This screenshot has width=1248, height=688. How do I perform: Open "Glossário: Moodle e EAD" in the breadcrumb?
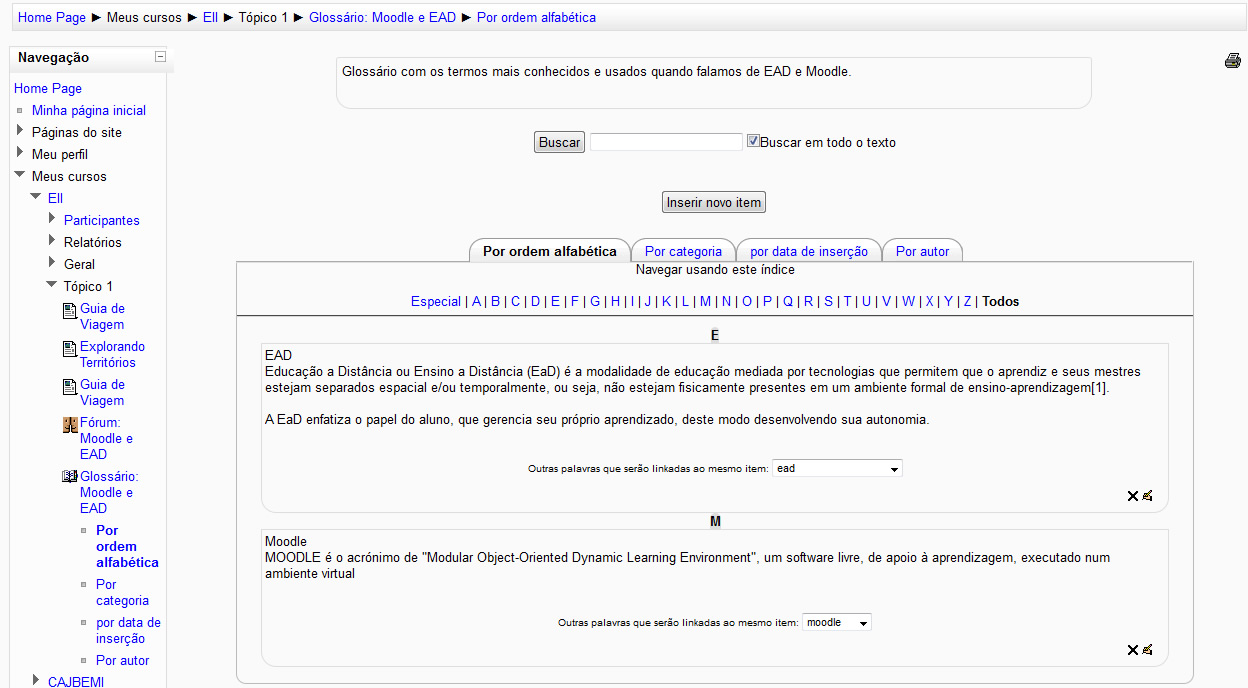pyautogui.click(x=383, y=17)
